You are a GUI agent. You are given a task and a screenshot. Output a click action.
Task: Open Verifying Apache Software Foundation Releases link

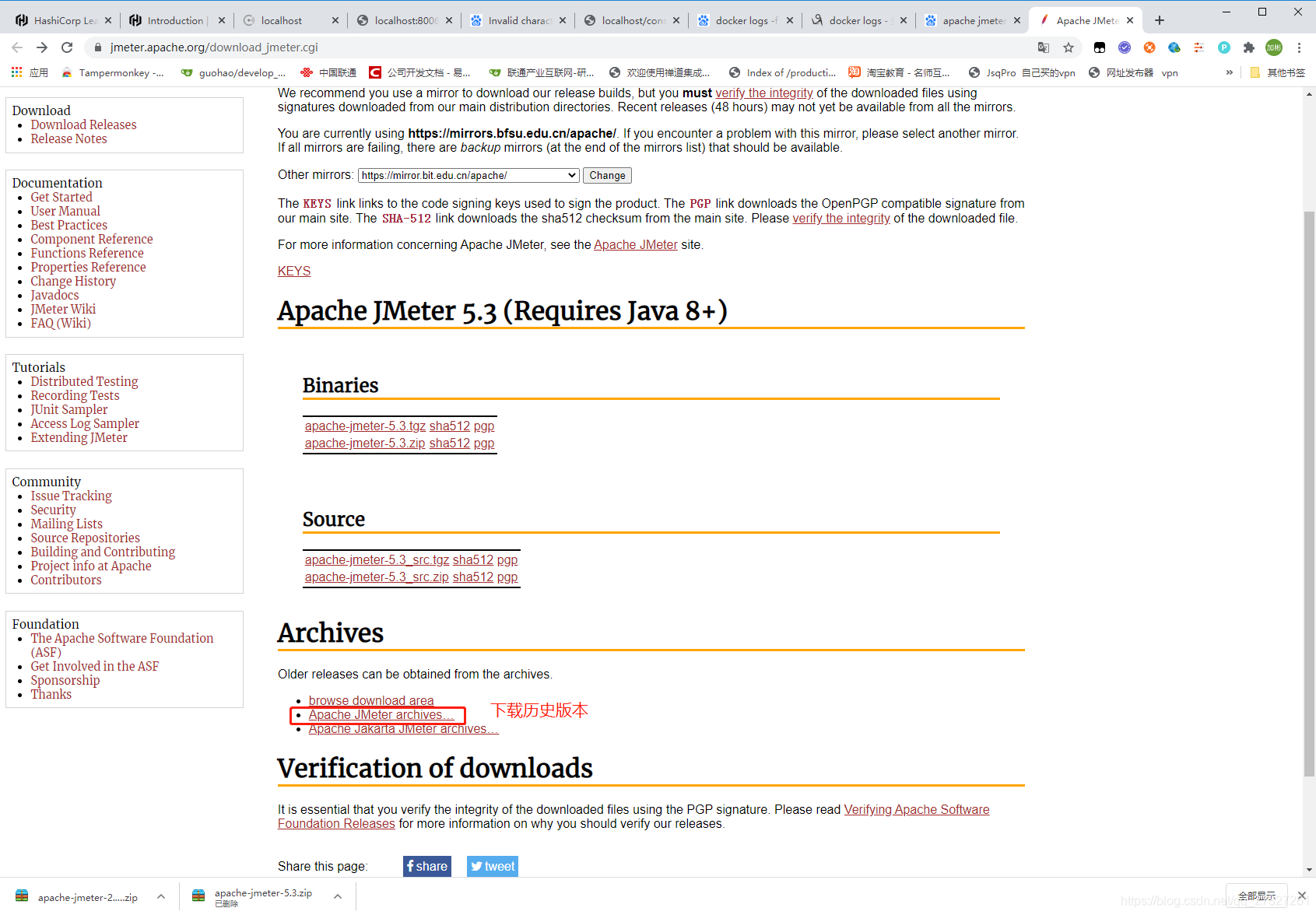coord(917,809)
